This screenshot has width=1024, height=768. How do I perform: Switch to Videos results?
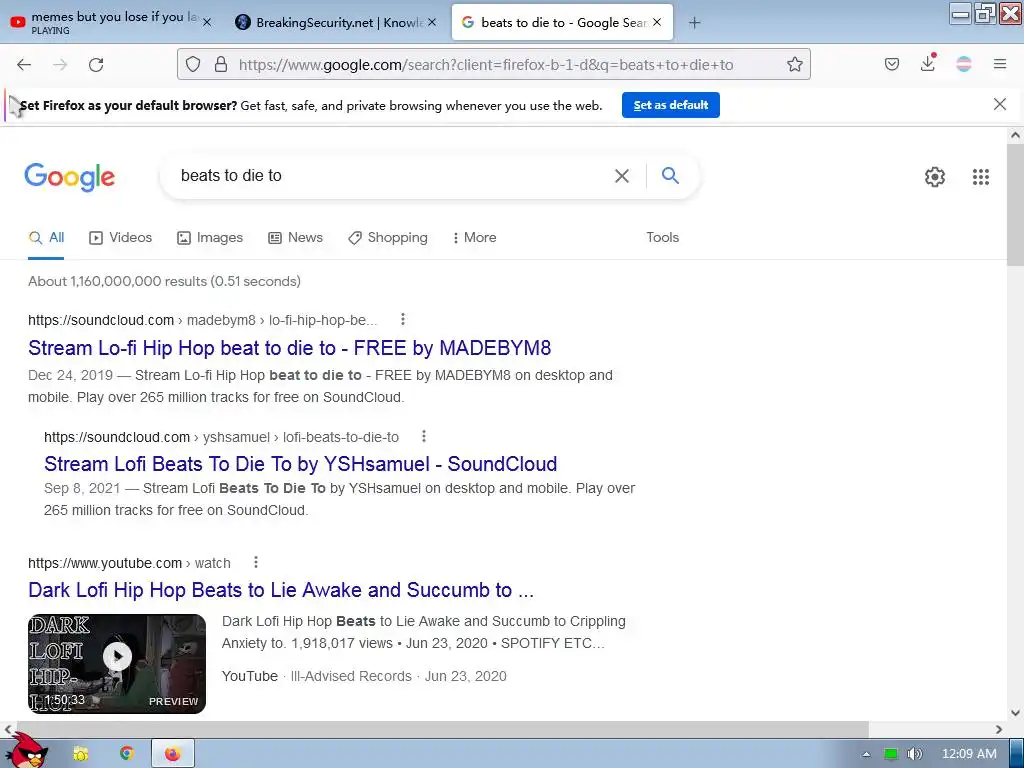[x=121, y=238]
